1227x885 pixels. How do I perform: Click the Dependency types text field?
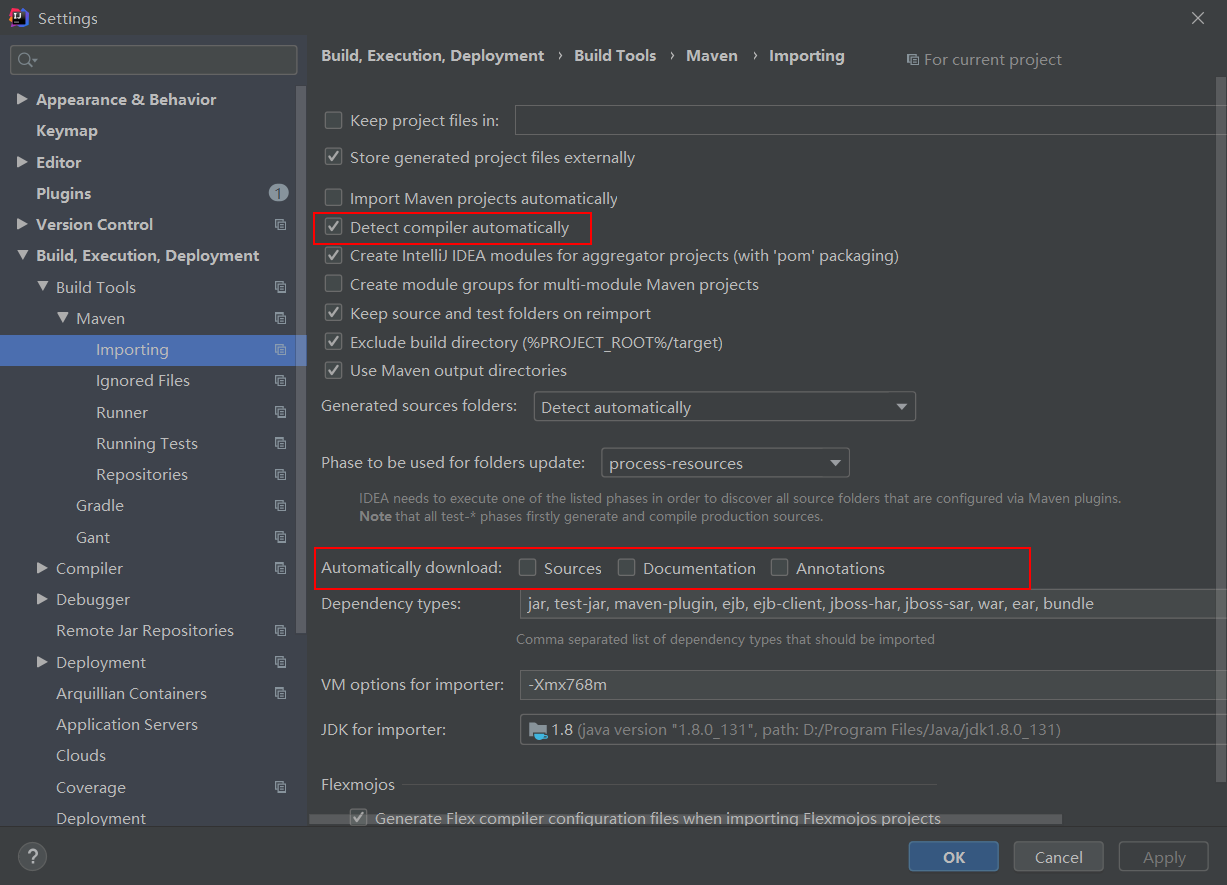(872, 604)
